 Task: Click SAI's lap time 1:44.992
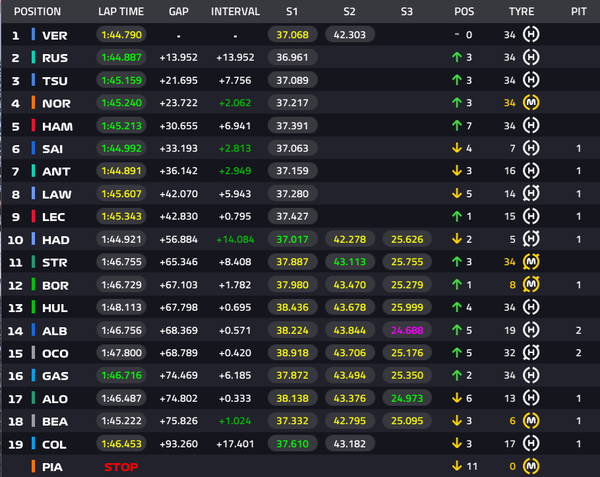click(x=121, y=148)
